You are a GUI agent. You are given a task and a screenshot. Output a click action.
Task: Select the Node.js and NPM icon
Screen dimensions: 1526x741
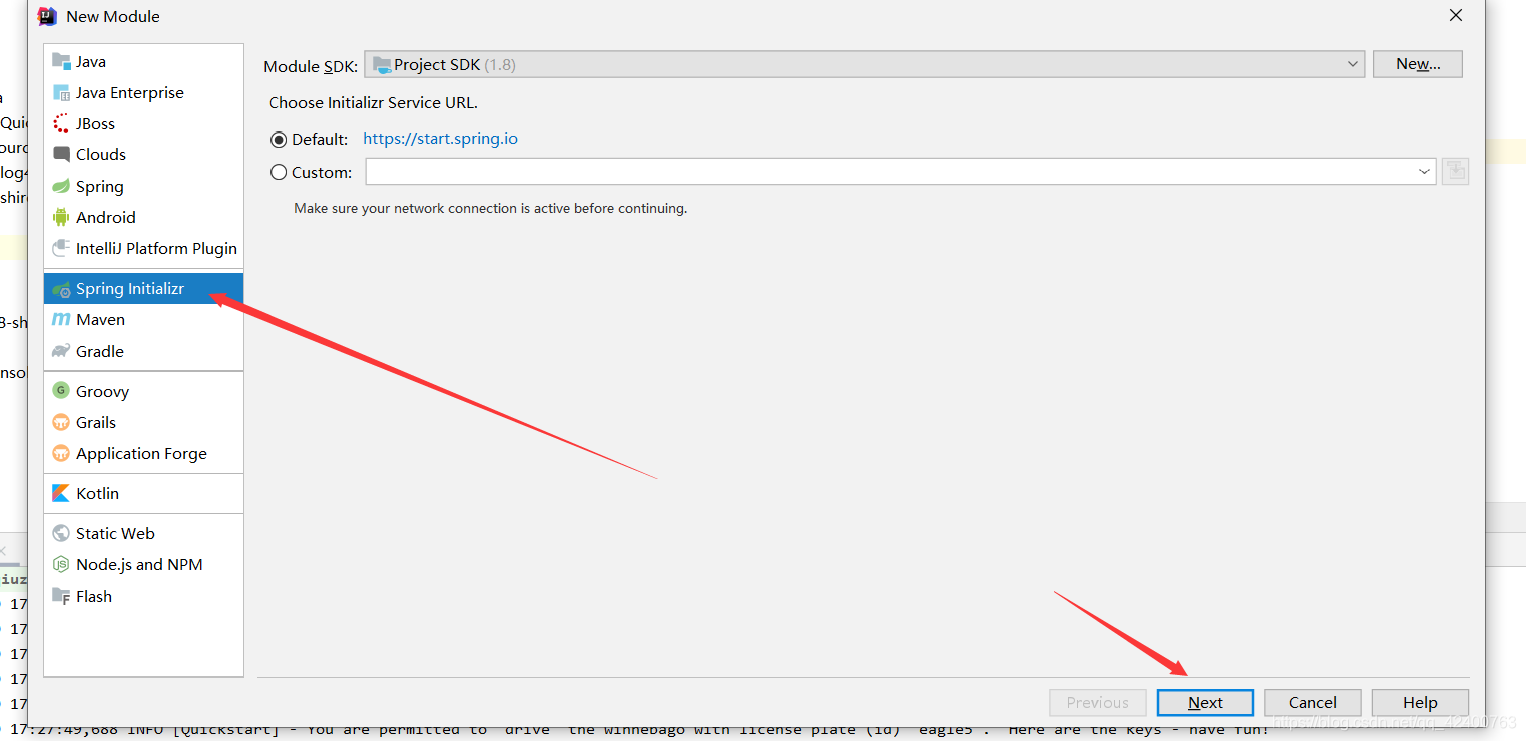pyautogui.click(x=62, y=564)
